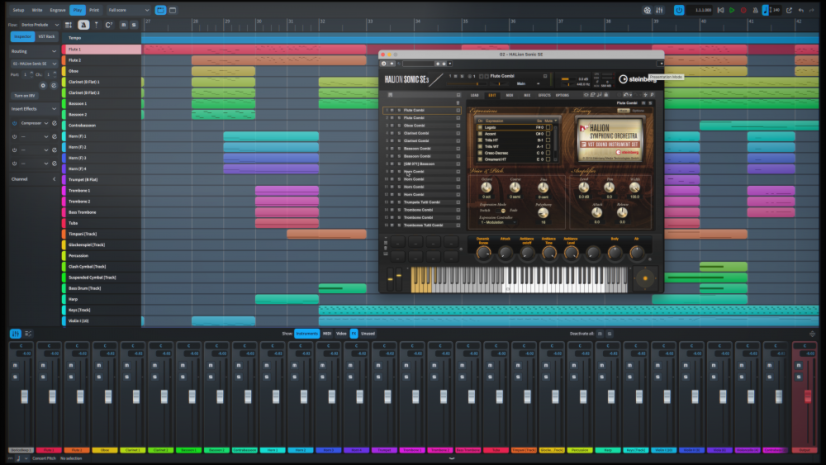This screenshot has height=465, width=826.
Task: Click the green Play transport button
Action: click(x=732, y=10)
